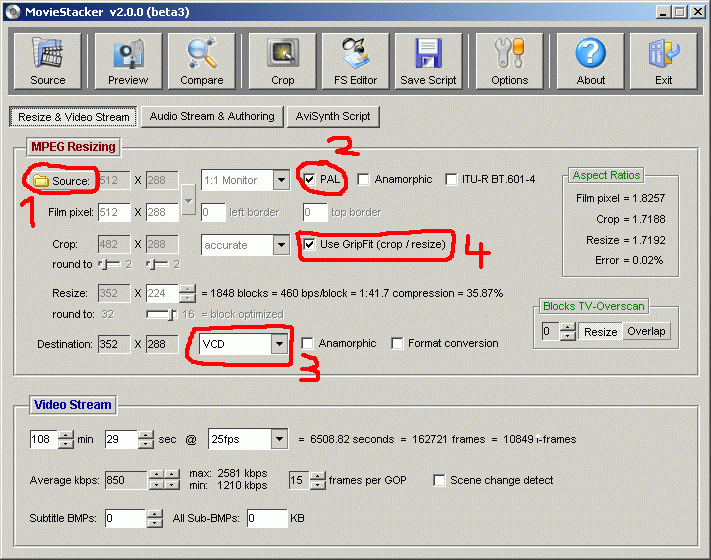Enable destination Anamorphic checkbox
Screen dimensions: 711x560
tap(307, 343)
